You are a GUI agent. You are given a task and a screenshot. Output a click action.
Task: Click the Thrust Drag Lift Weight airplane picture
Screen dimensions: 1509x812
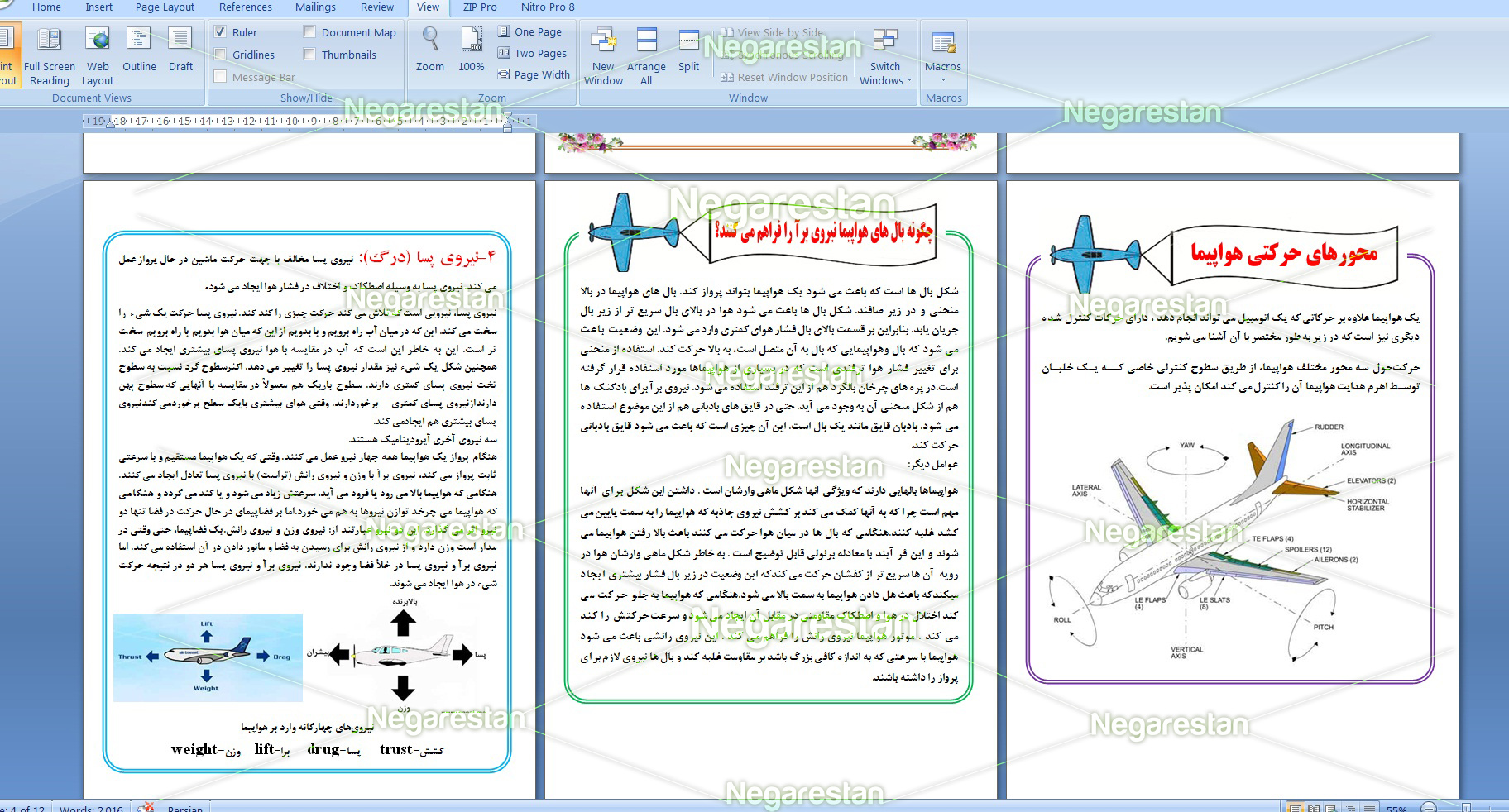(208, 657)
